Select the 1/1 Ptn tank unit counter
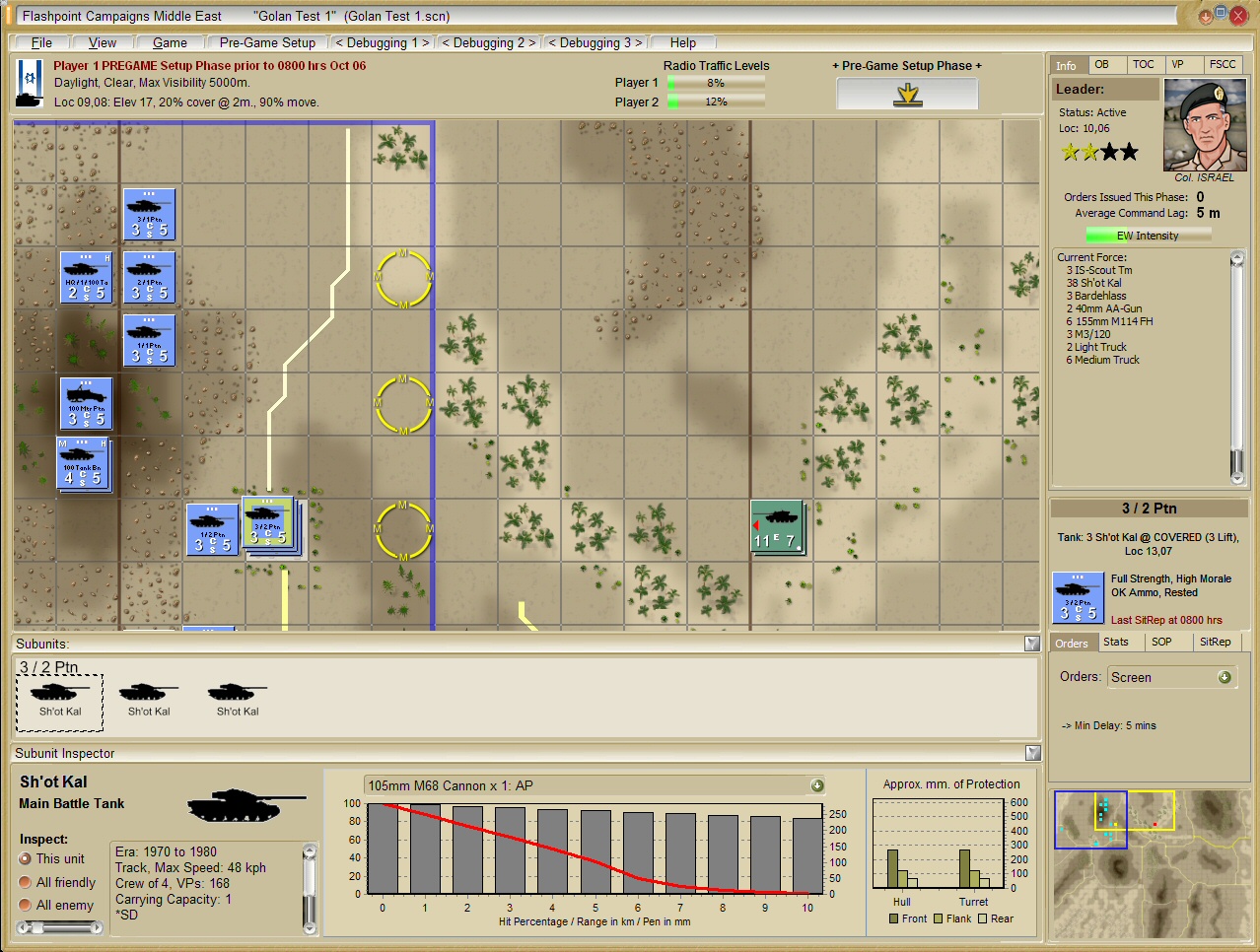 [150, 341]
